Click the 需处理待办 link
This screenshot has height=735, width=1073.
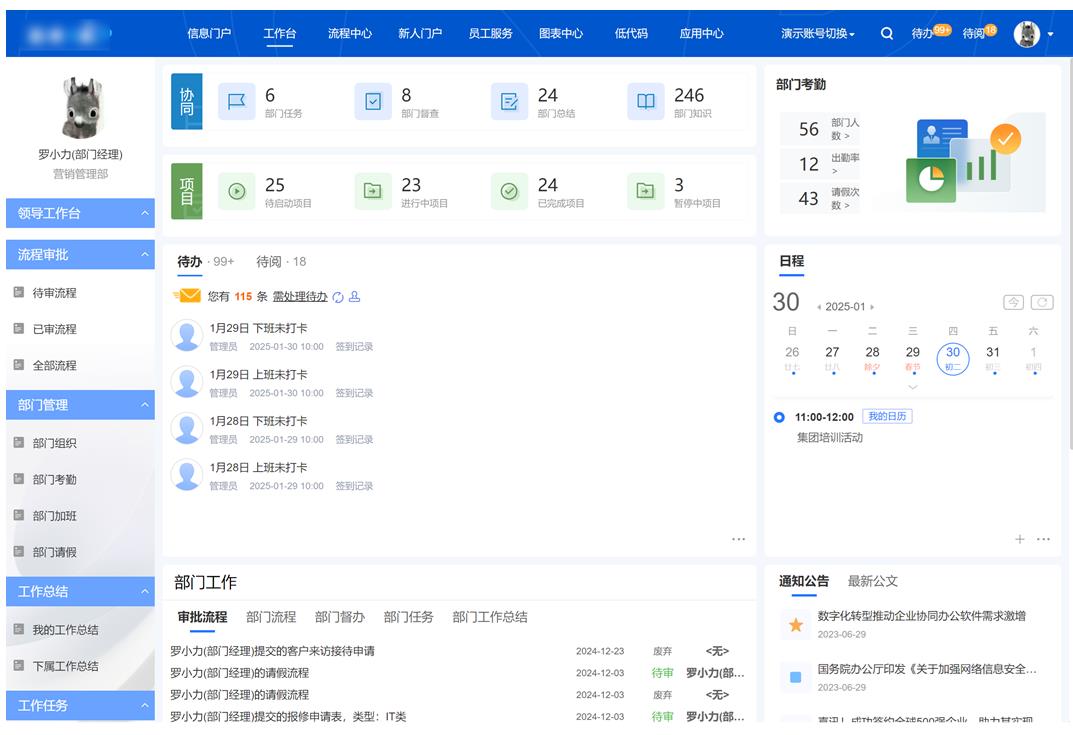coord(300,297)
